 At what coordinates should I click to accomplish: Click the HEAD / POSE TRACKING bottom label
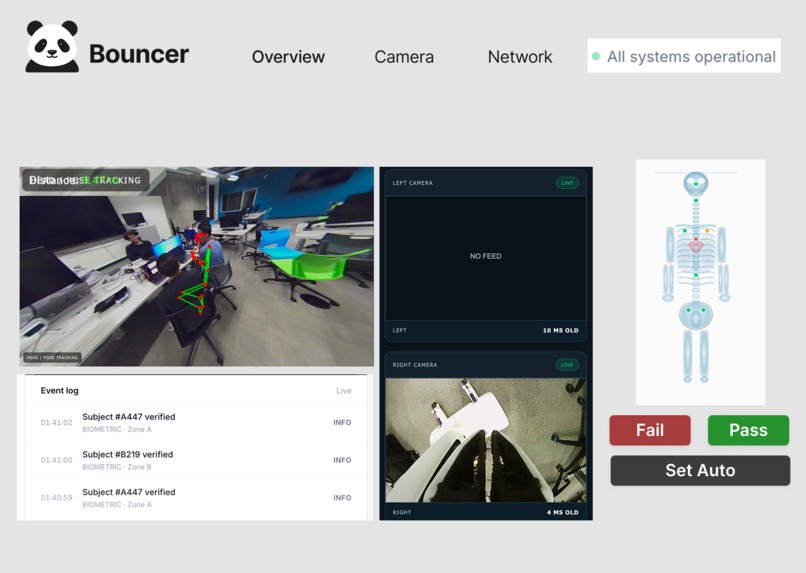[x=52, y=357]
